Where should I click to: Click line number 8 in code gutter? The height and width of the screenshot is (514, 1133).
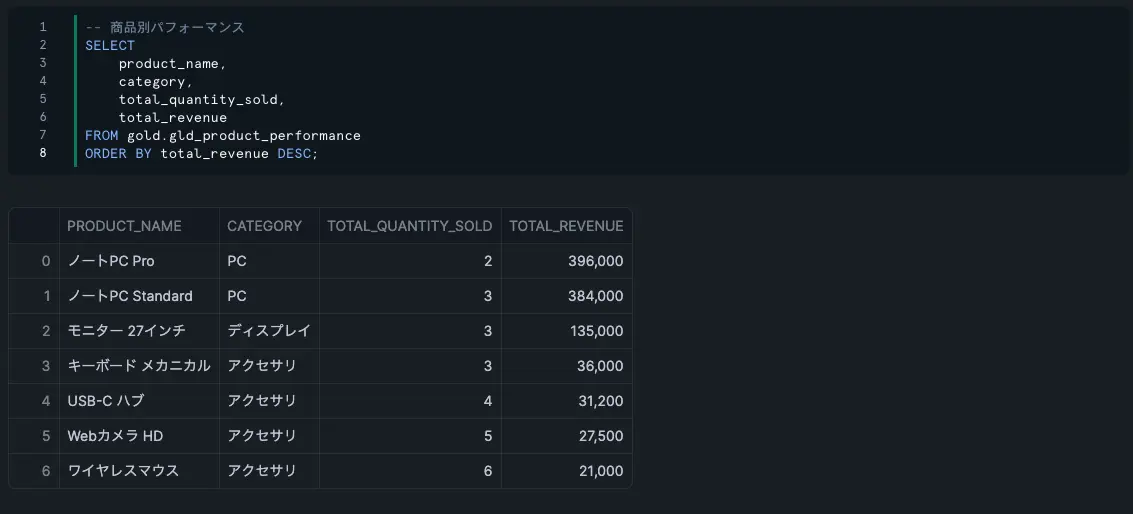43,153
